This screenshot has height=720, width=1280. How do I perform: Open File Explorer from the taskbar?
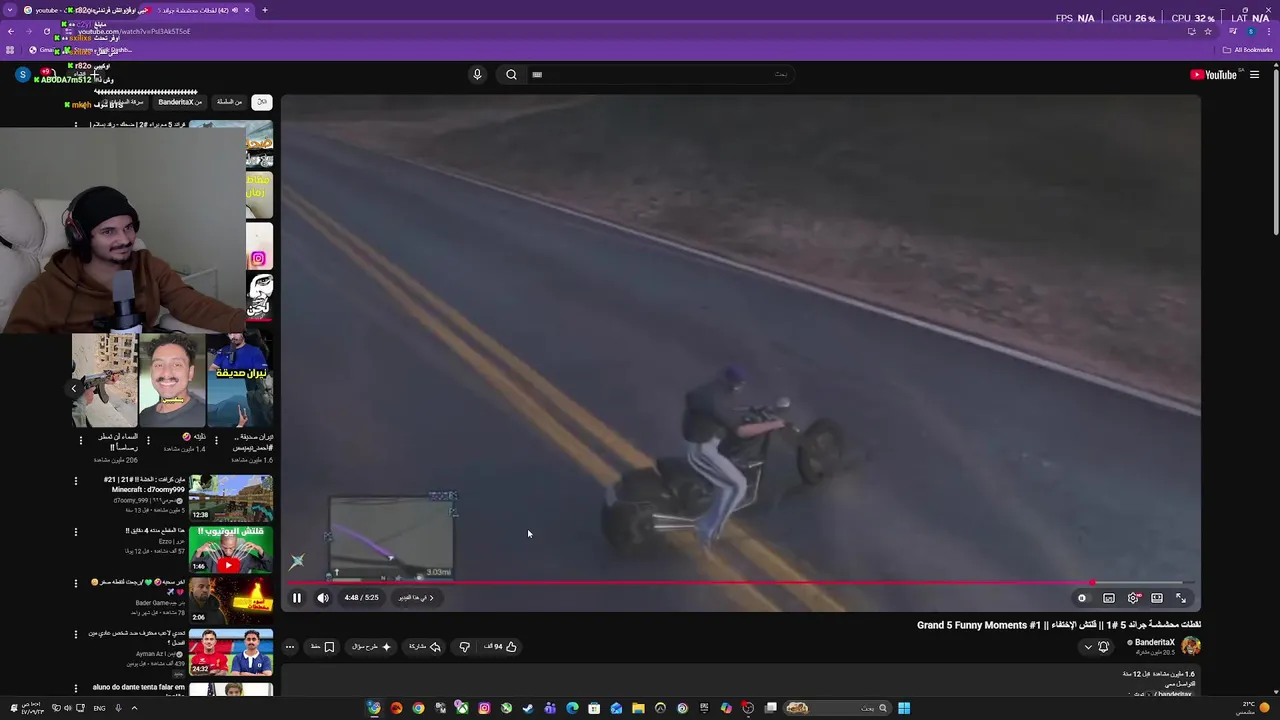click(638, 708)
